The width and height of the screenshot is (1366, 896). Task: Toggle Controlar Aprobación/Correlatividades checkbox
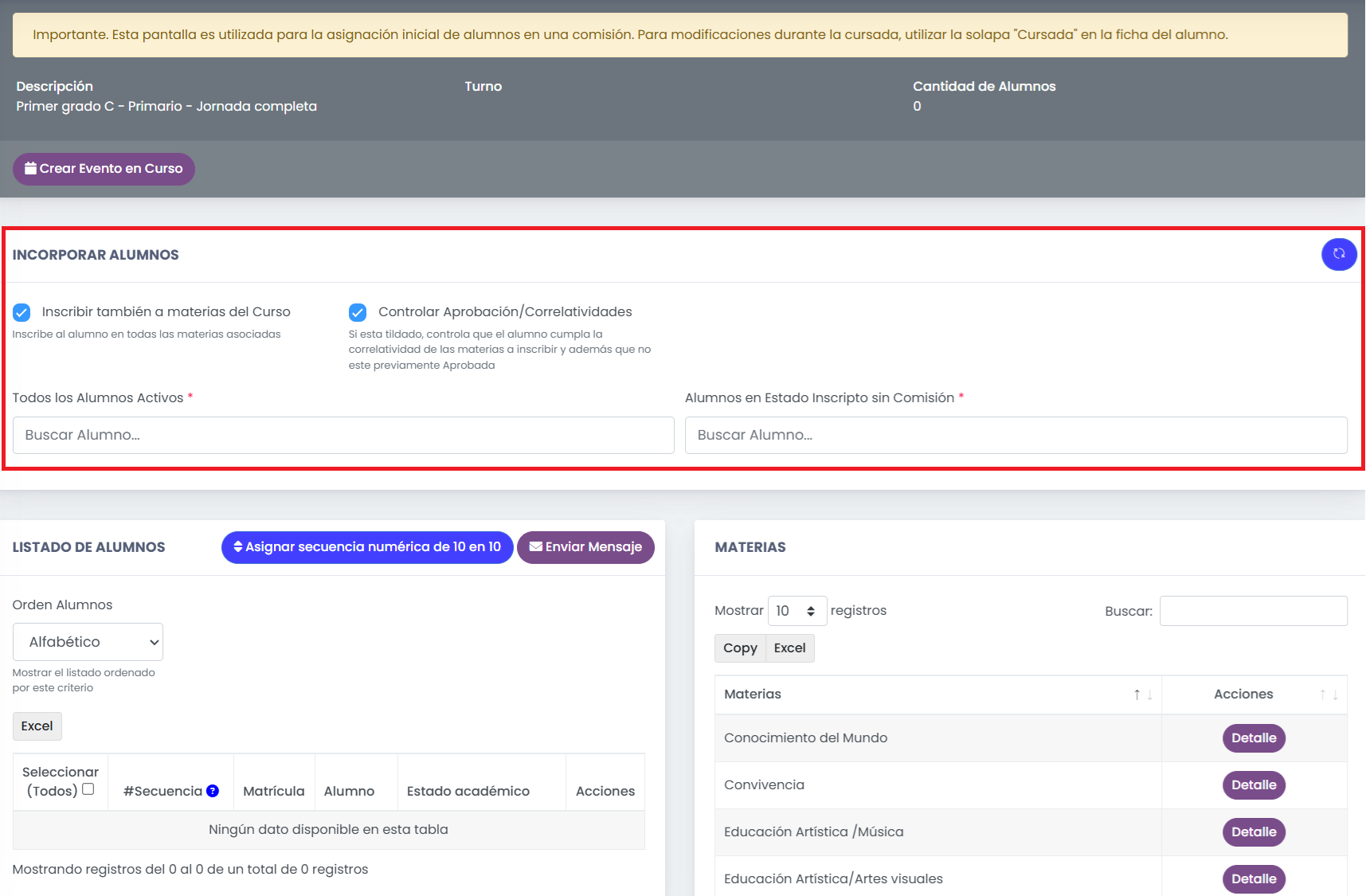(358, 312)
